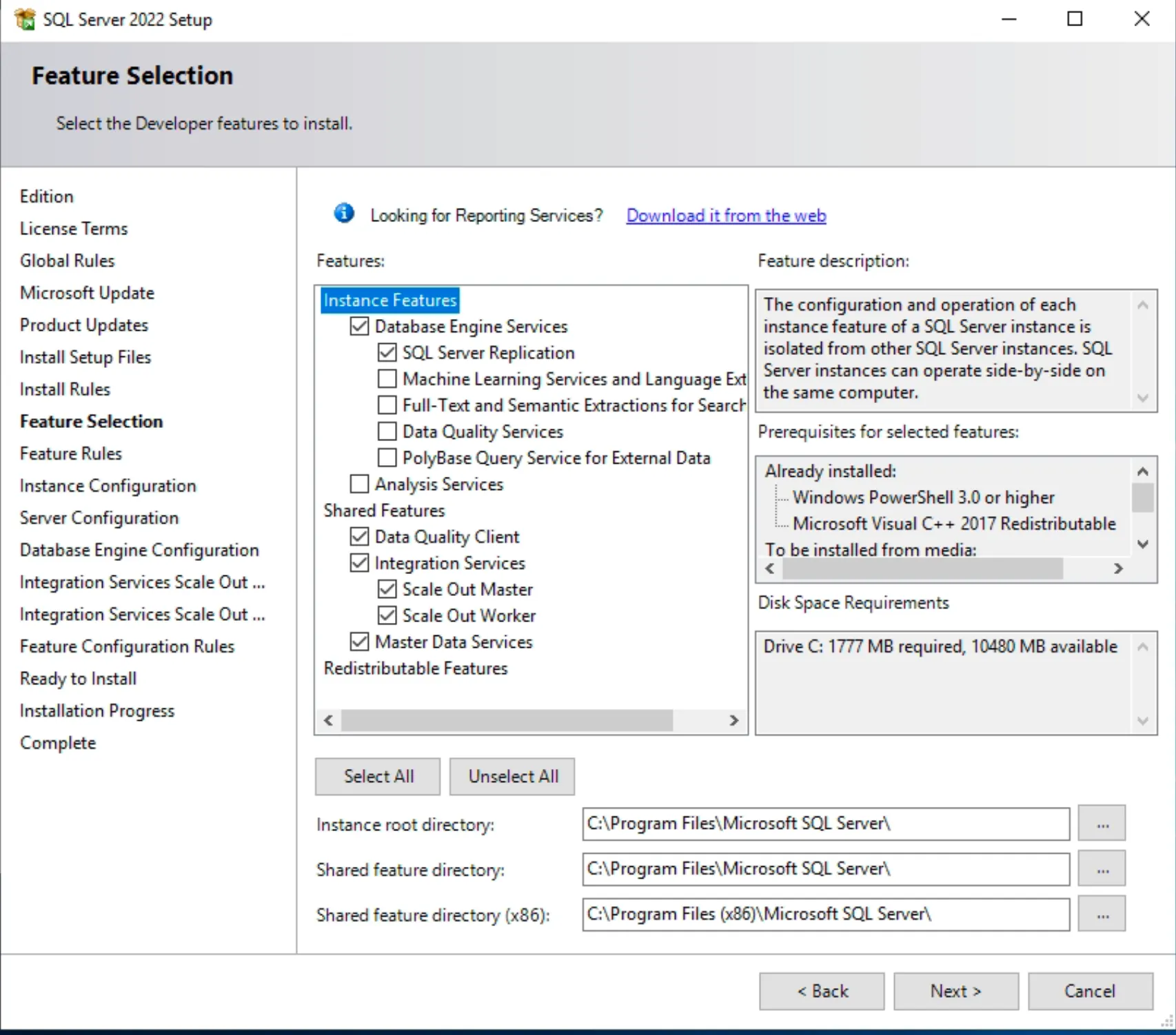Click prerequisites panel scroll up arrow

tap(1143, 471)
